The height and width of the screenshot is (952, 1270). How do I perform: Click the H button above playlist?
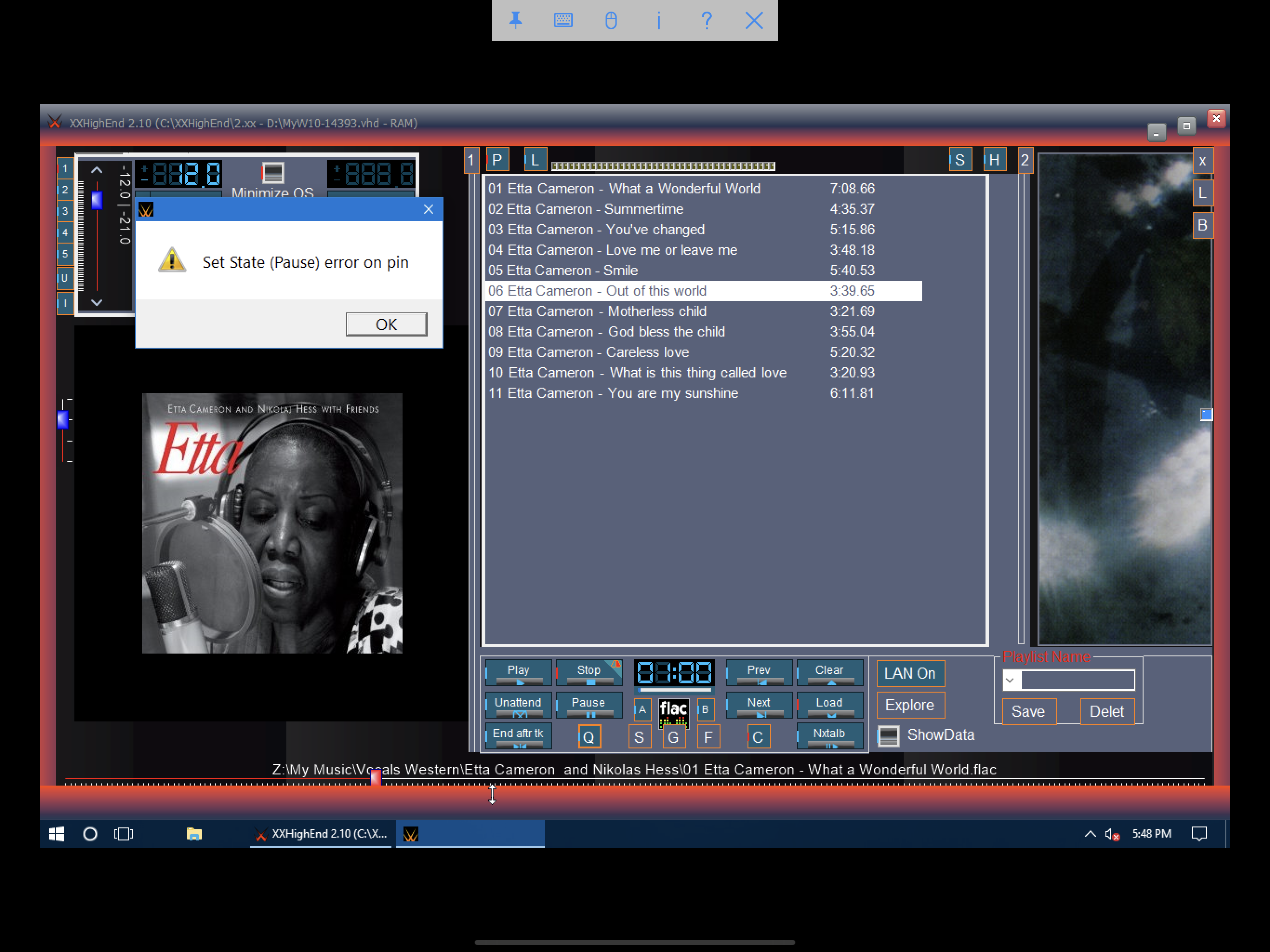[994, 159]
